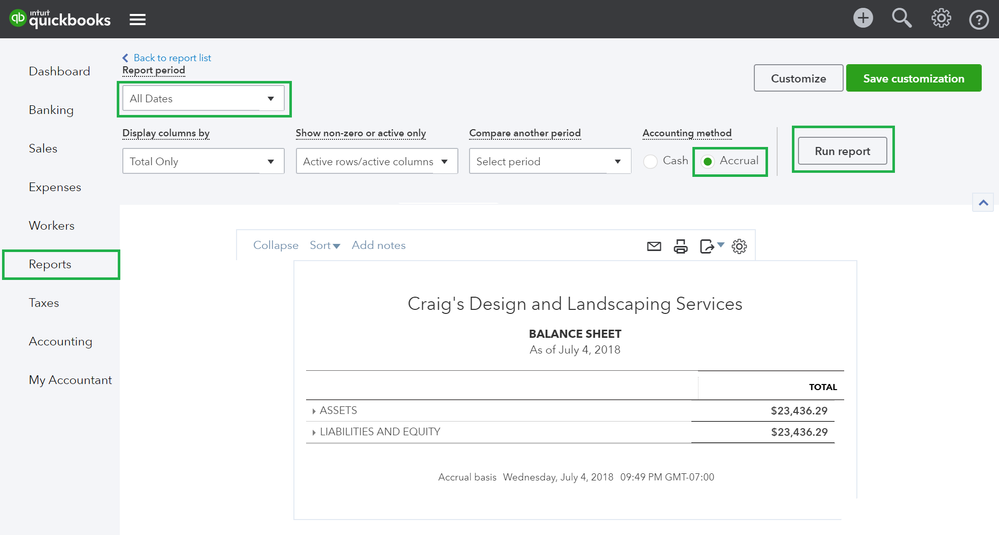Click the Back to report list link

[171, 58]
